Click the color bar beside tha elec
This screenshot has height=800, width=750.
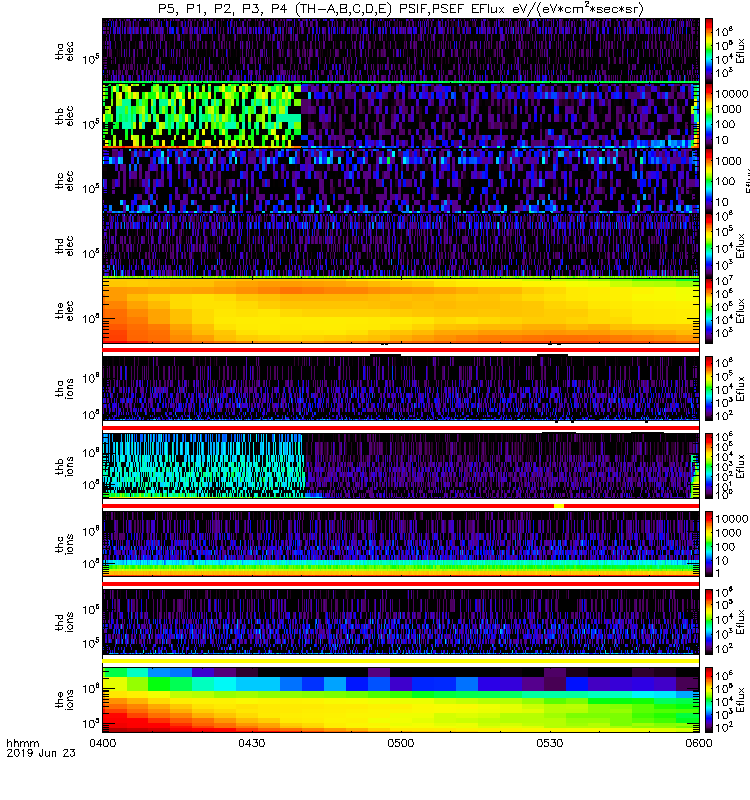[x=709, y=51]
